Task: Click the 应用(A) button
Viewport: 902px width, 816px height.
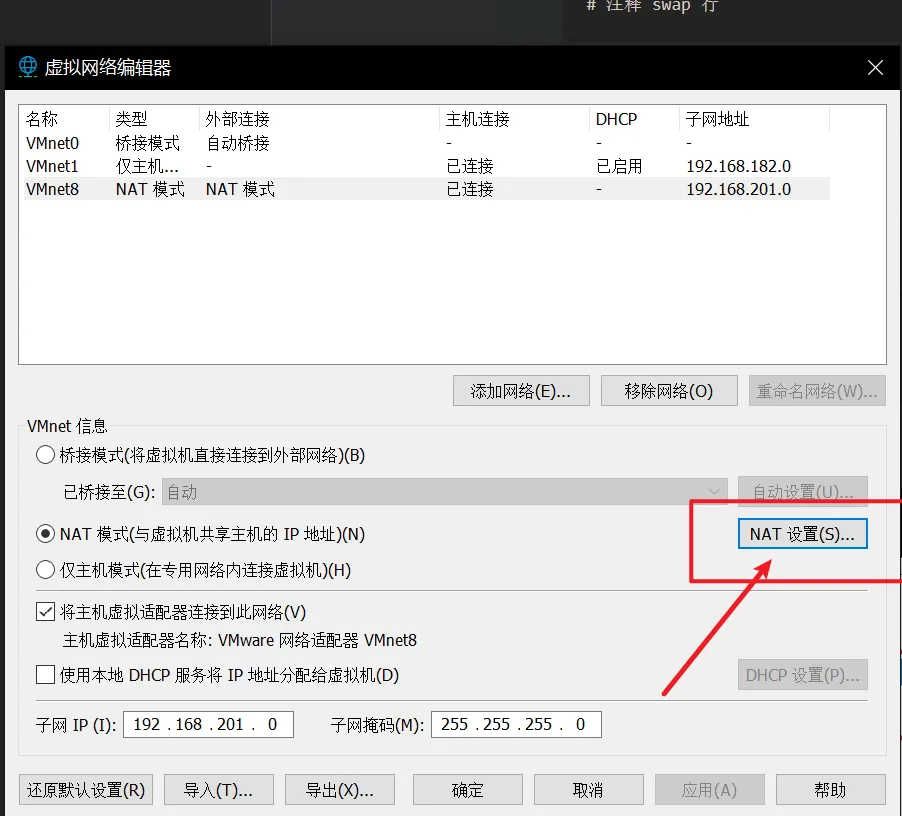Action: point(710,790)
